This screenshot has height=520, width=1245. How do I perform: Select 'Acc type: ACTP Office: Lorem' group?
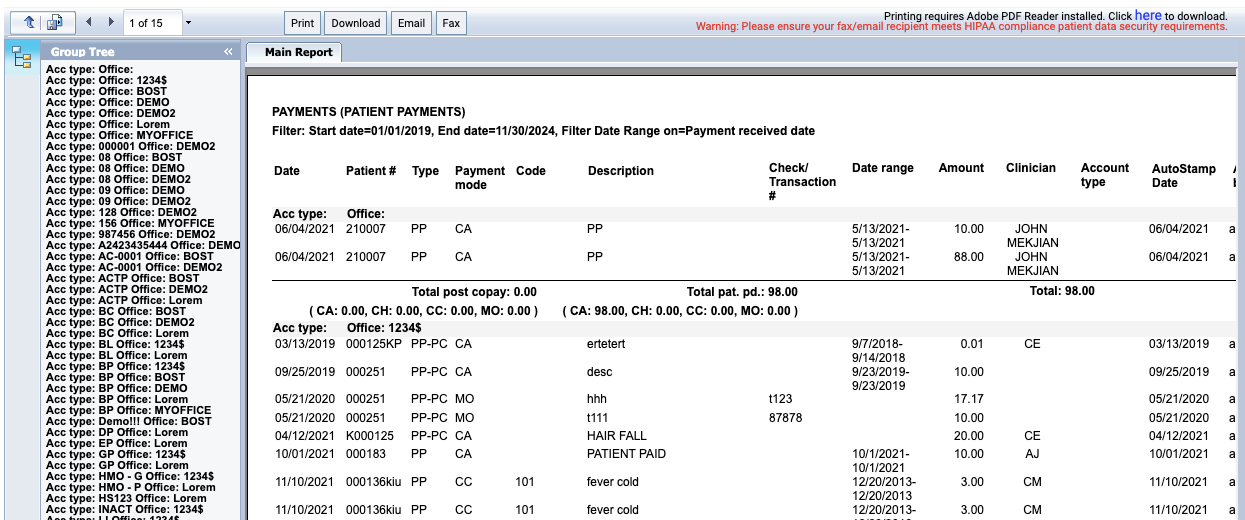[x=124, y=300]
